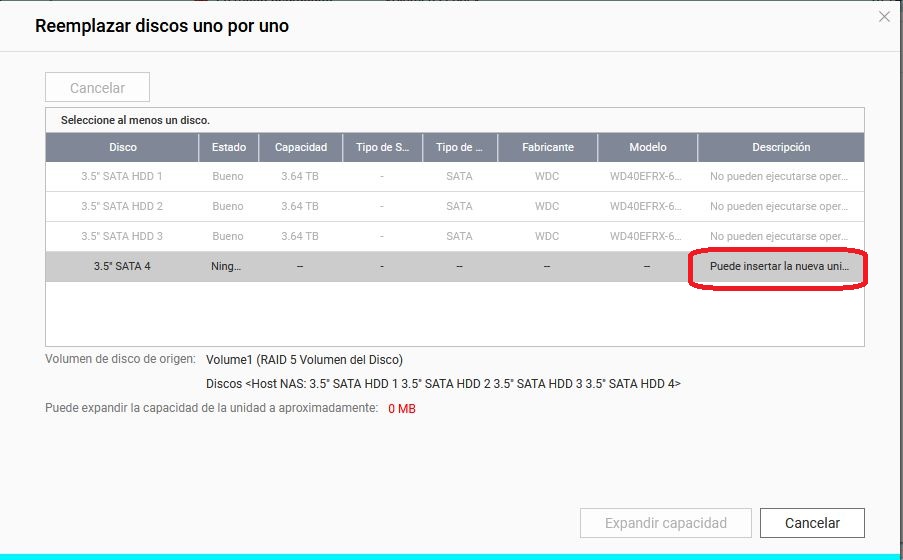Click the Capacidad column header

[x=301, y=147]
